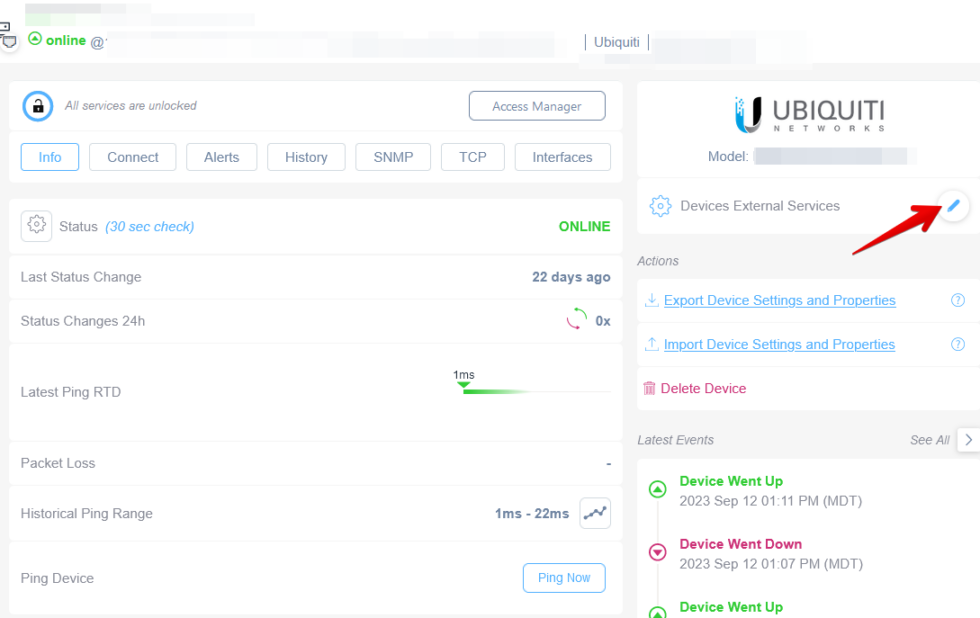Expand Latest Events using the See All chevron

[x=969, y=440]
